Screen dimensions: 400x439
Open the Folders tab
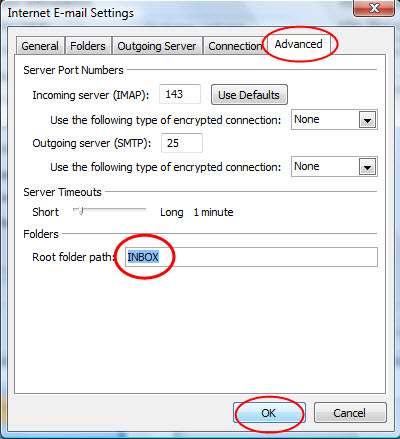88,46
